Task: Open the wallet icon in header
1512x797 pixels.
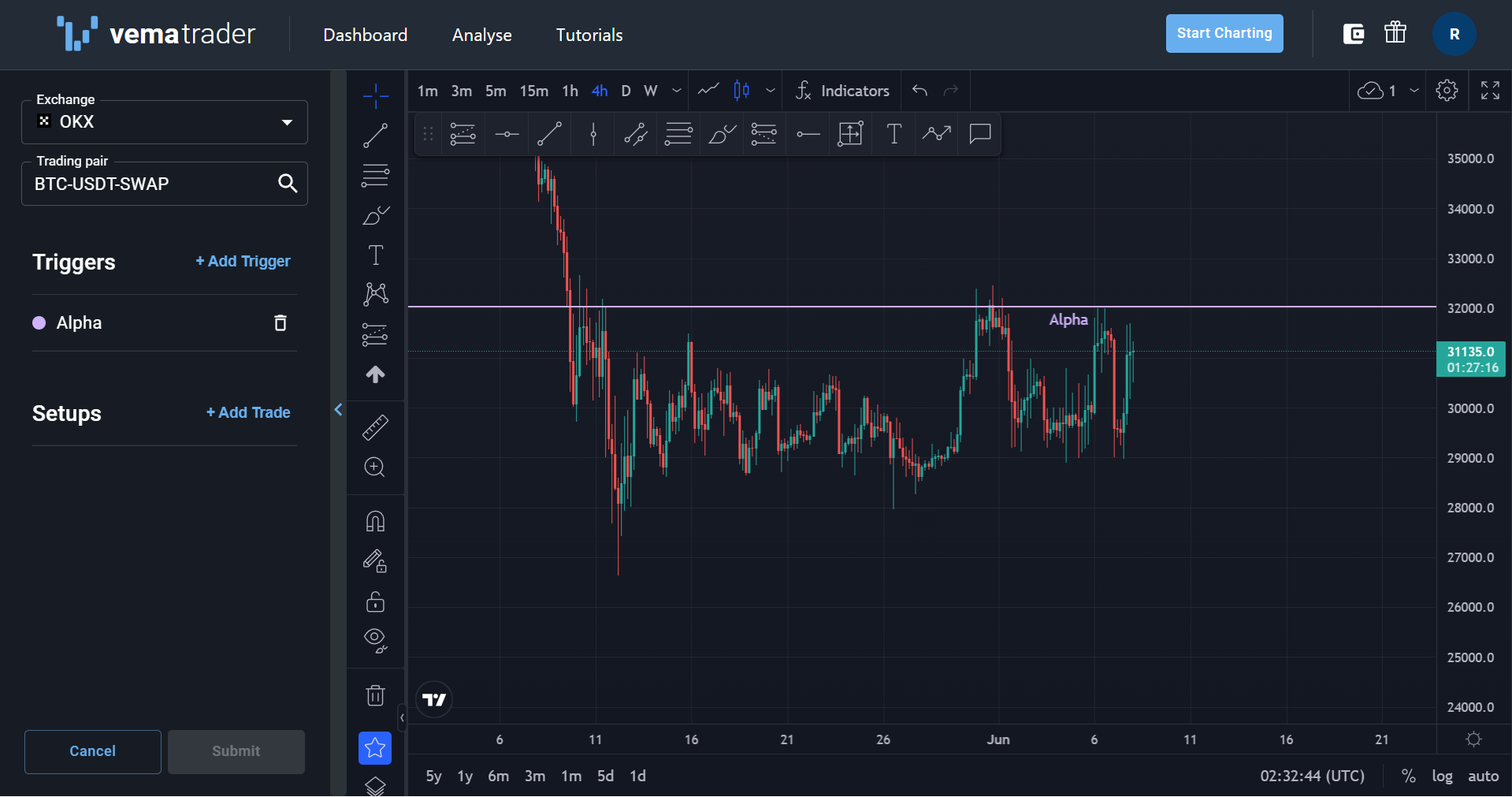Action: 1354,34
